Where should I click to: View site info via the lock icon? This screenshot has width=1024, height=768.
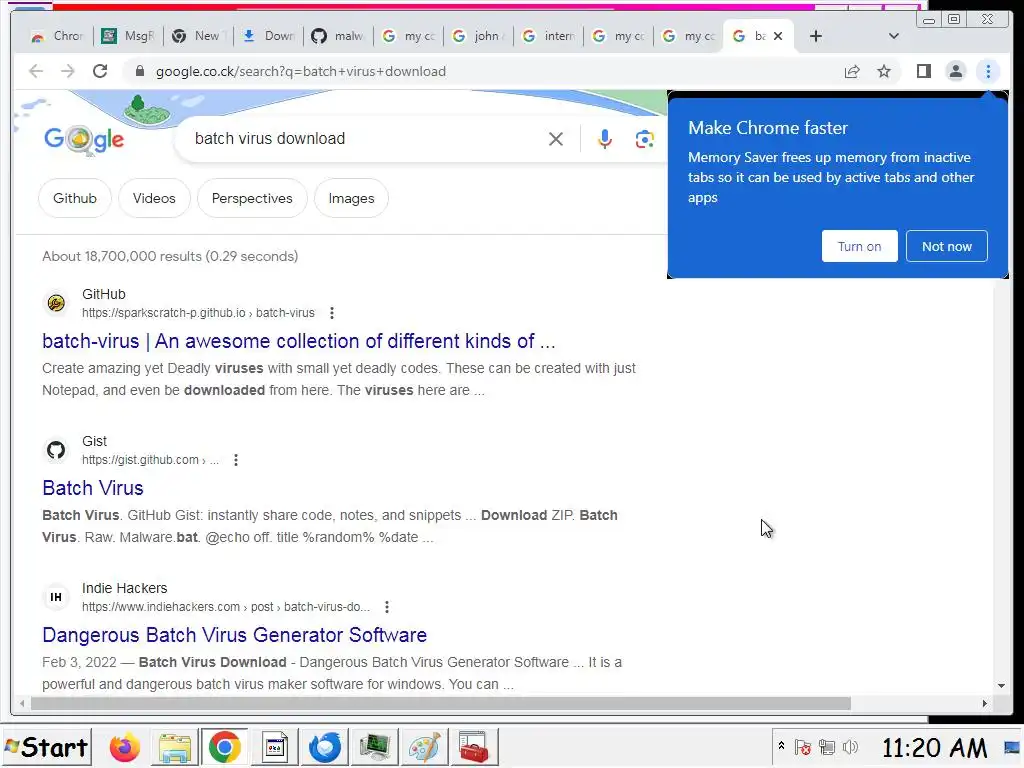139,71
